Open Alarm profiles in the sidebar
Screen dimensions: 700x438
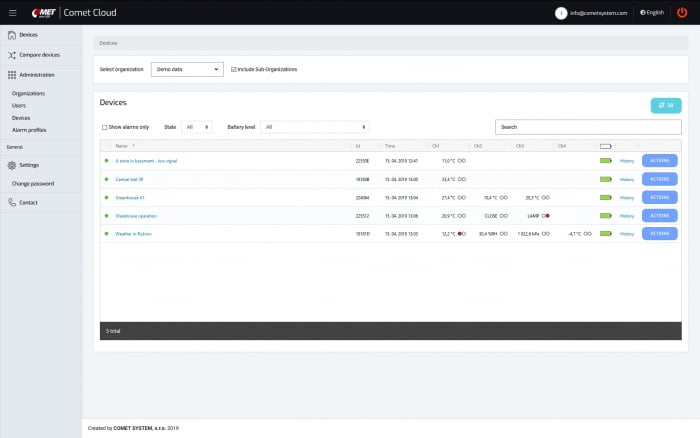pos(28,129)
